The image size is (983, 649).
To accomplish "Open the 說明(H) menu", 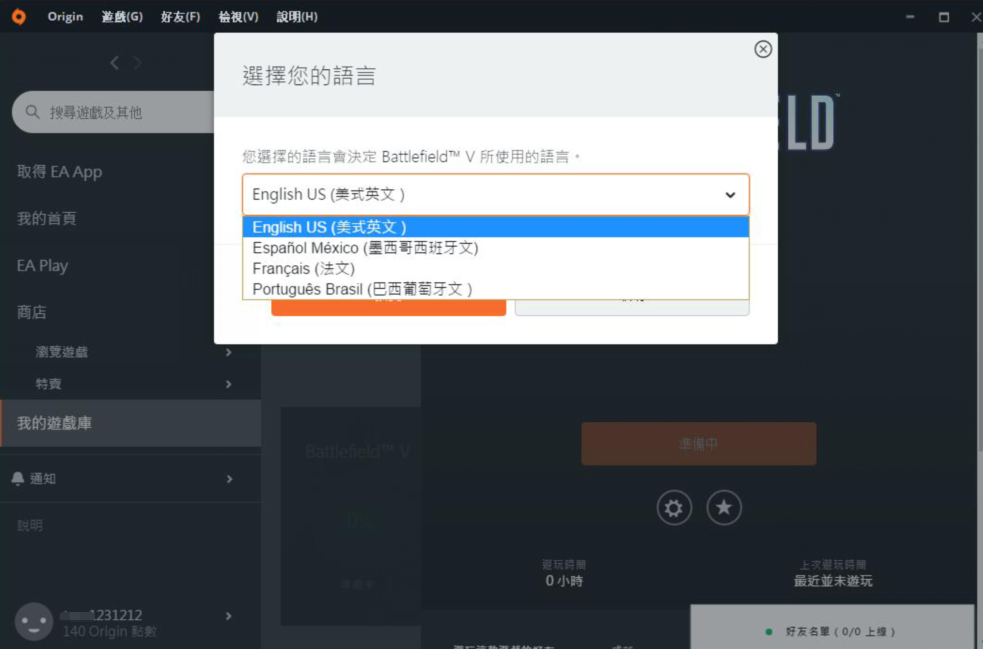I will pos(297,16).
